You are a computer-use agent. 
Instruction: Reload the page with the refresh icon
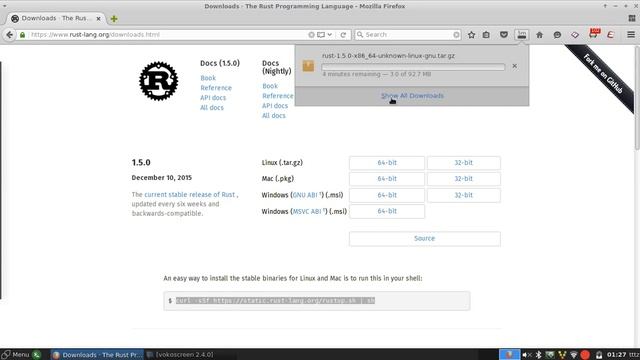point(343,35)
